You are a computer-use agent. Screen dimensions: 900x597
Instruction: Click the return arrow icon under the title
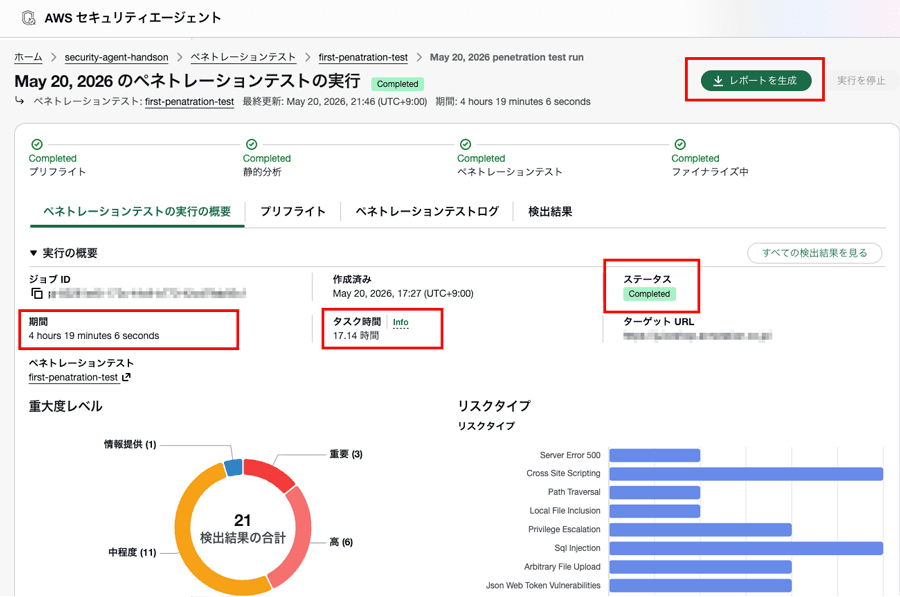(x=20, y=100)
